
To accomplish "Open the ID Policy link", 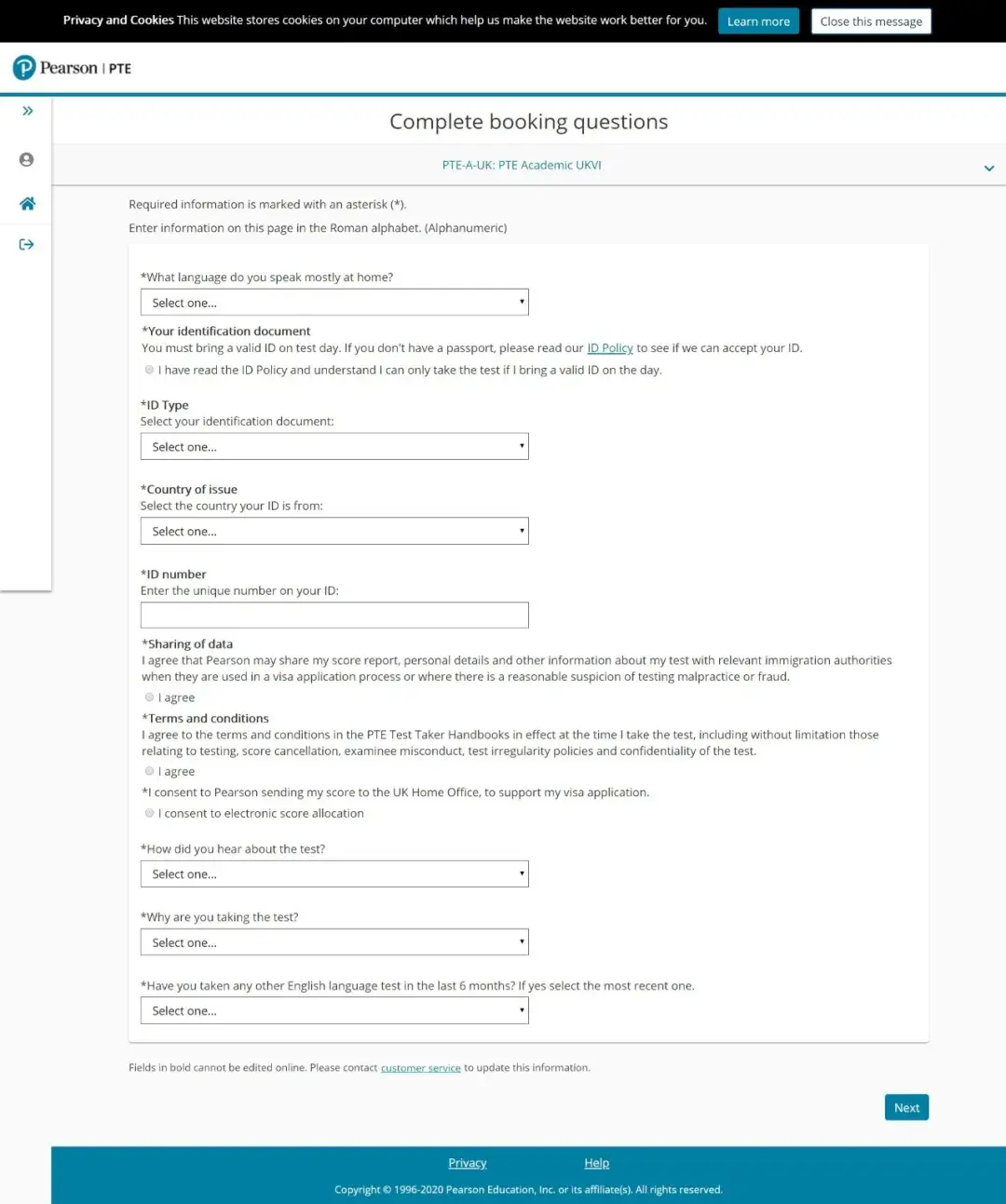I will click(610, 348).
